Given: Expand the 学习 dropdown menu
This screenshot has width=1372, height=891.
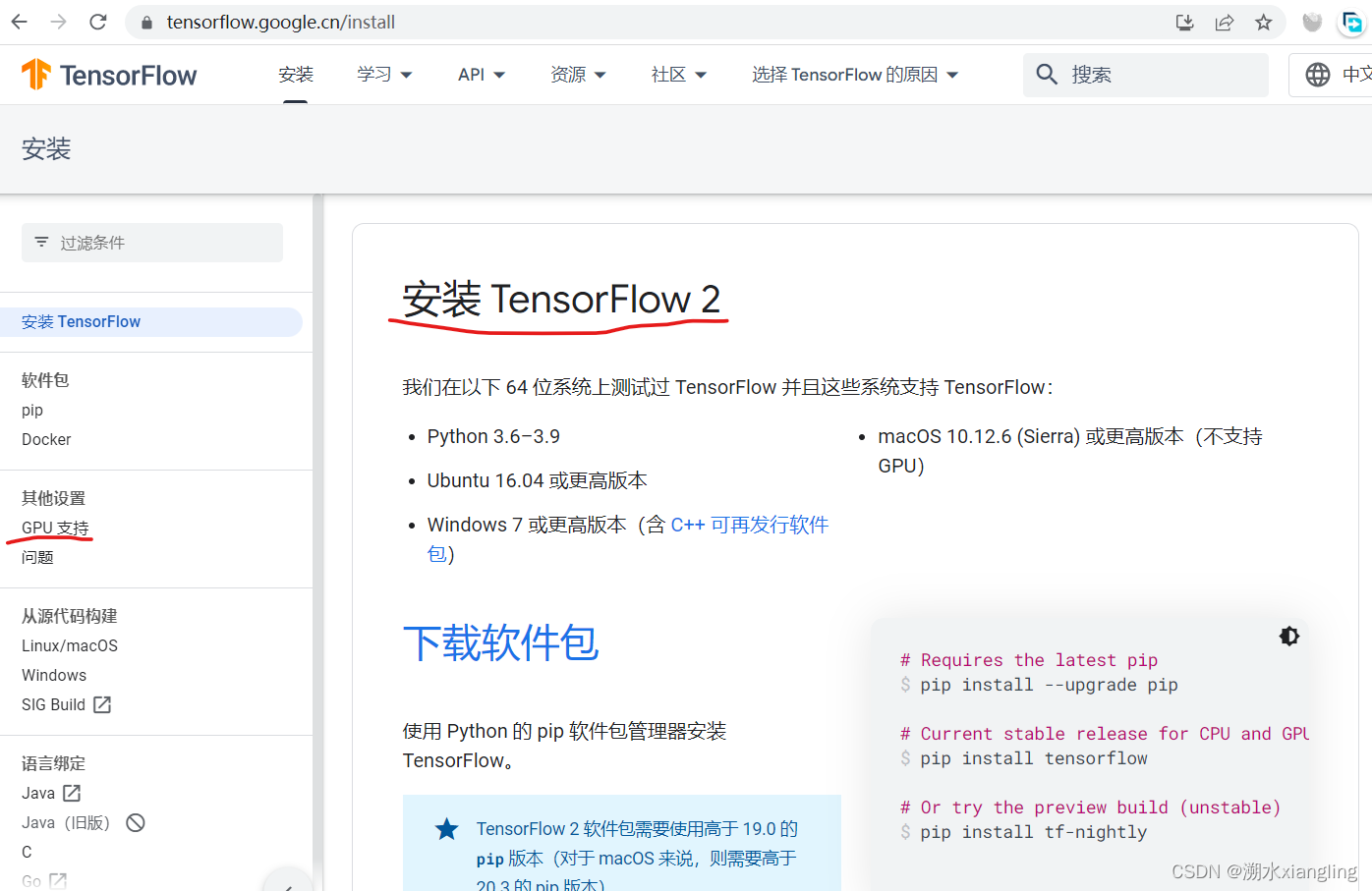Looking at the screenshot, I should tap(384, 75).
